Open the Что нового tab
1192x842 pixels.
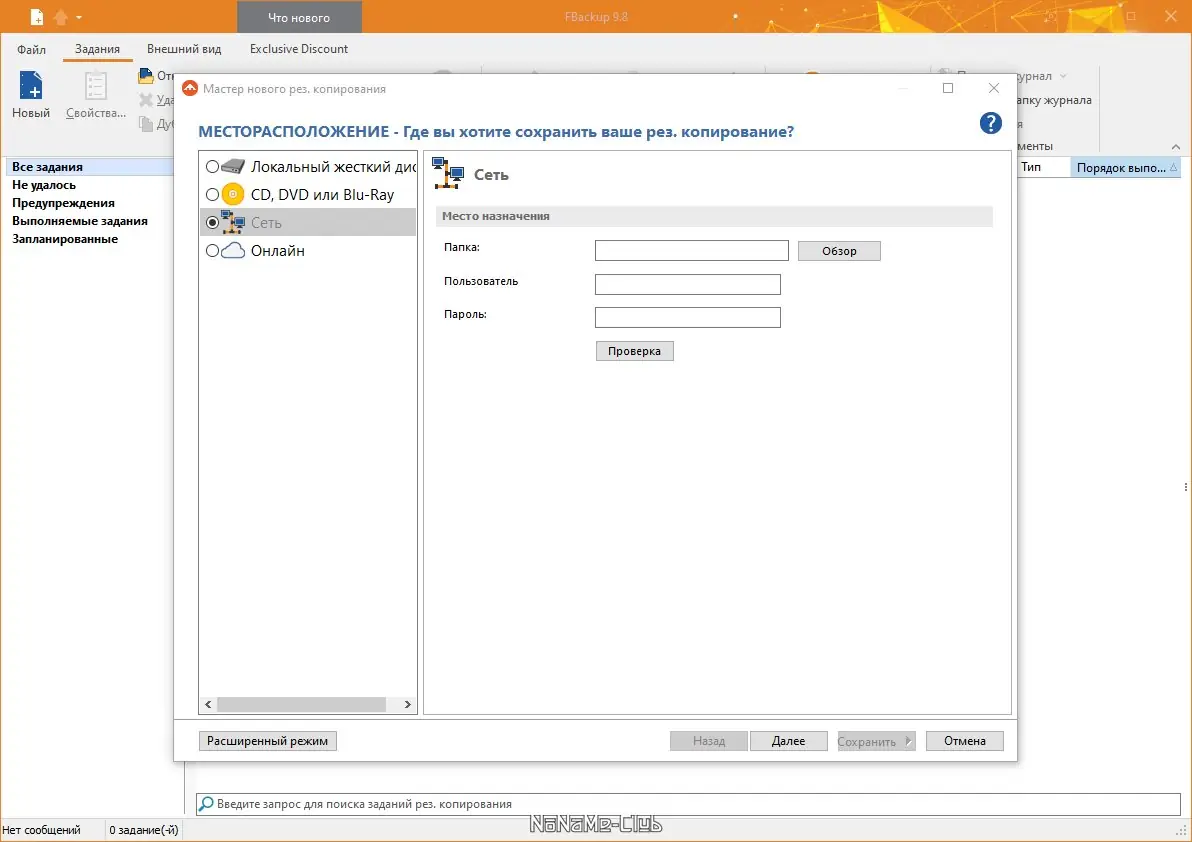click(299, 17)
